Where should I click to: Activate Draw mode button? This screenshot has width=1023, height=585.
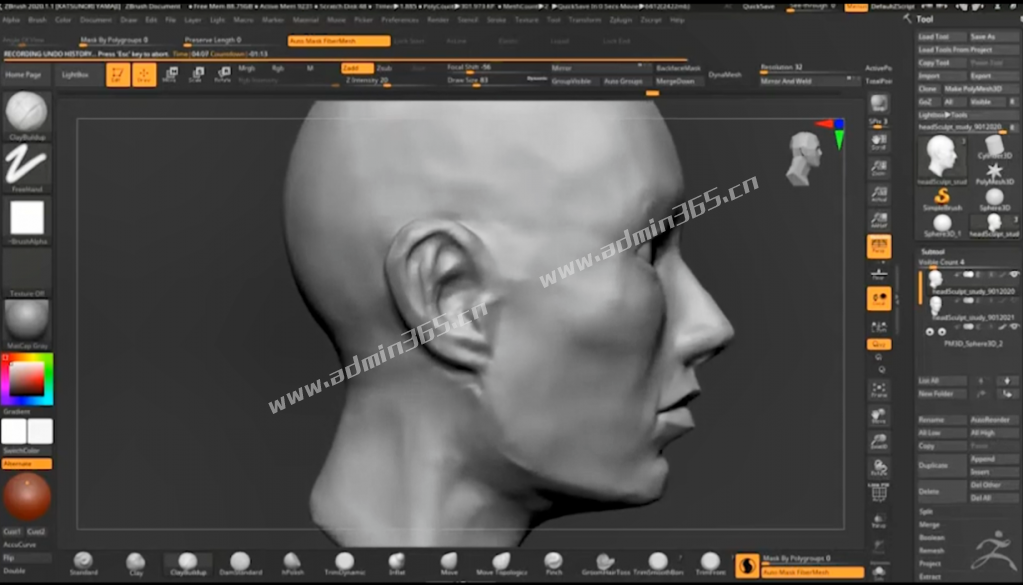click(x=144, y=75)
